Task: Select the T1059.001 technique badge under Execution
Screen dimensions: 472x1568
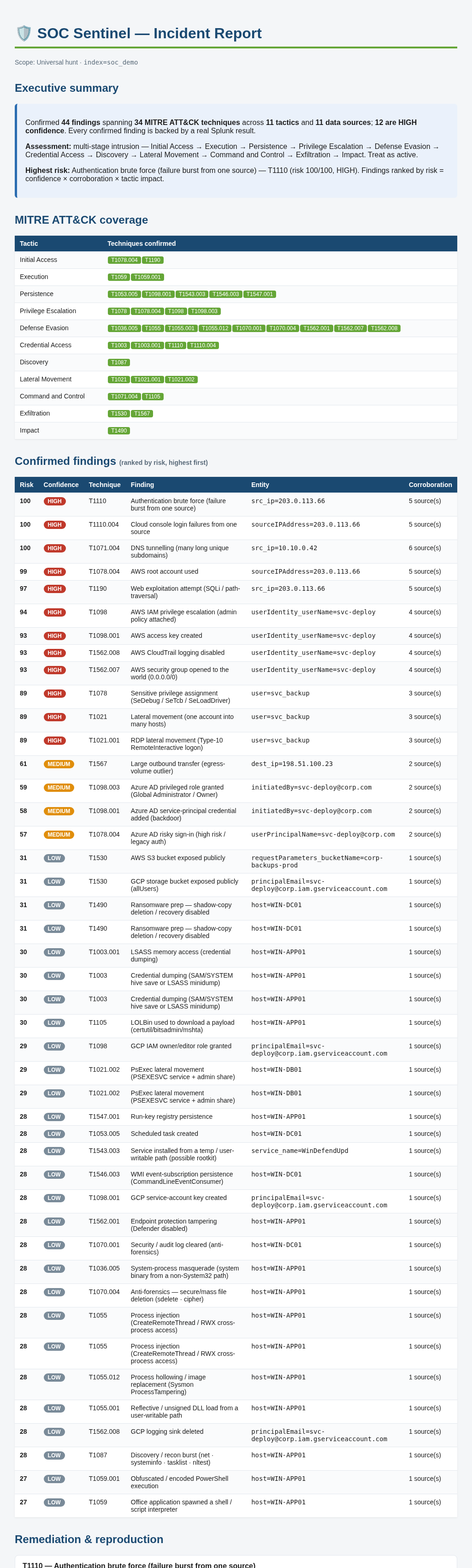Action: pos(148,277)
